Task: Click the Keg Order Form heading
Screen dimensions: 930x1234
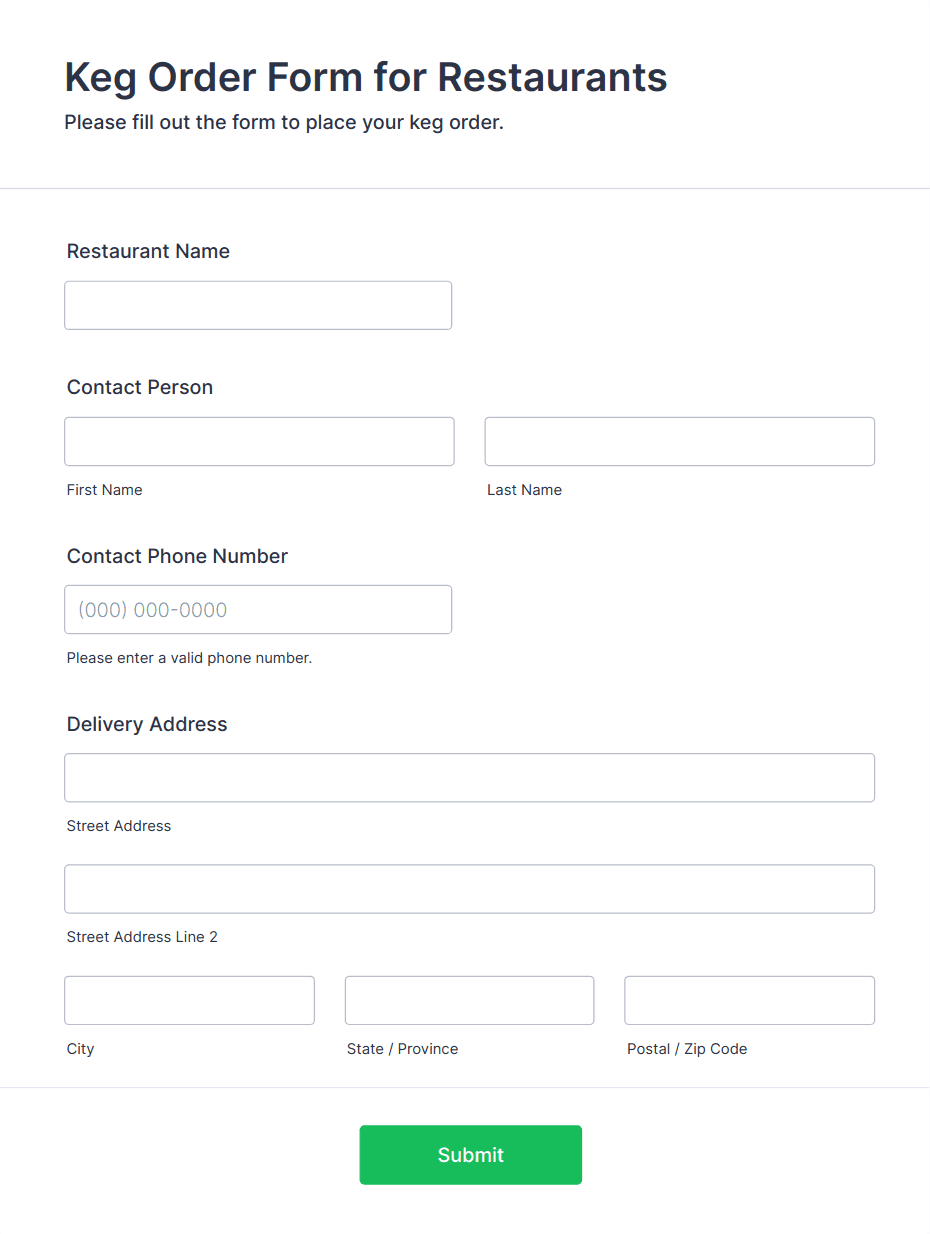Action: click(365, 77)
